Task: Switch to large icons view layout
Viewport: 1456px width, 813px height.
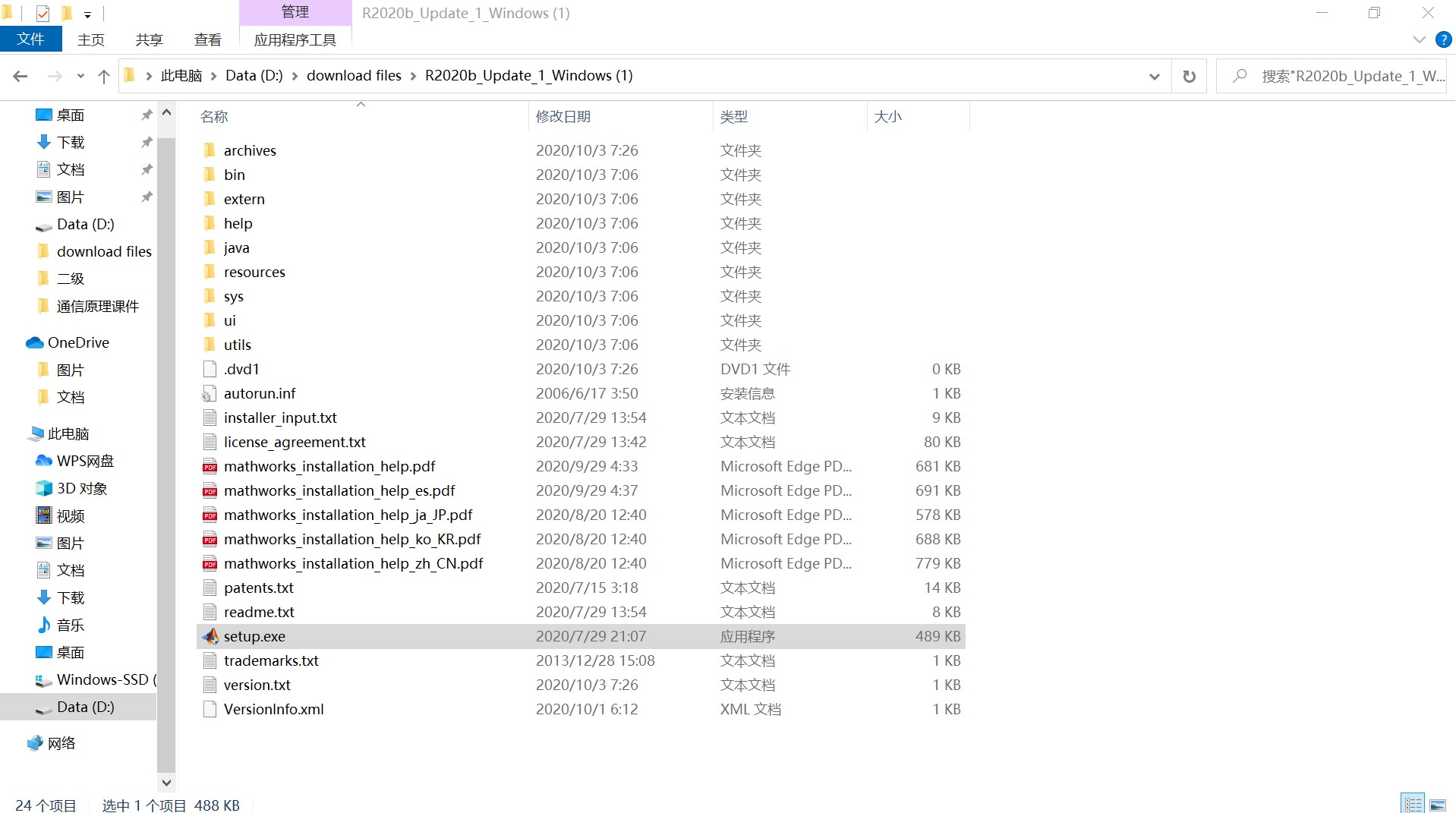Action: (1438, 804)
